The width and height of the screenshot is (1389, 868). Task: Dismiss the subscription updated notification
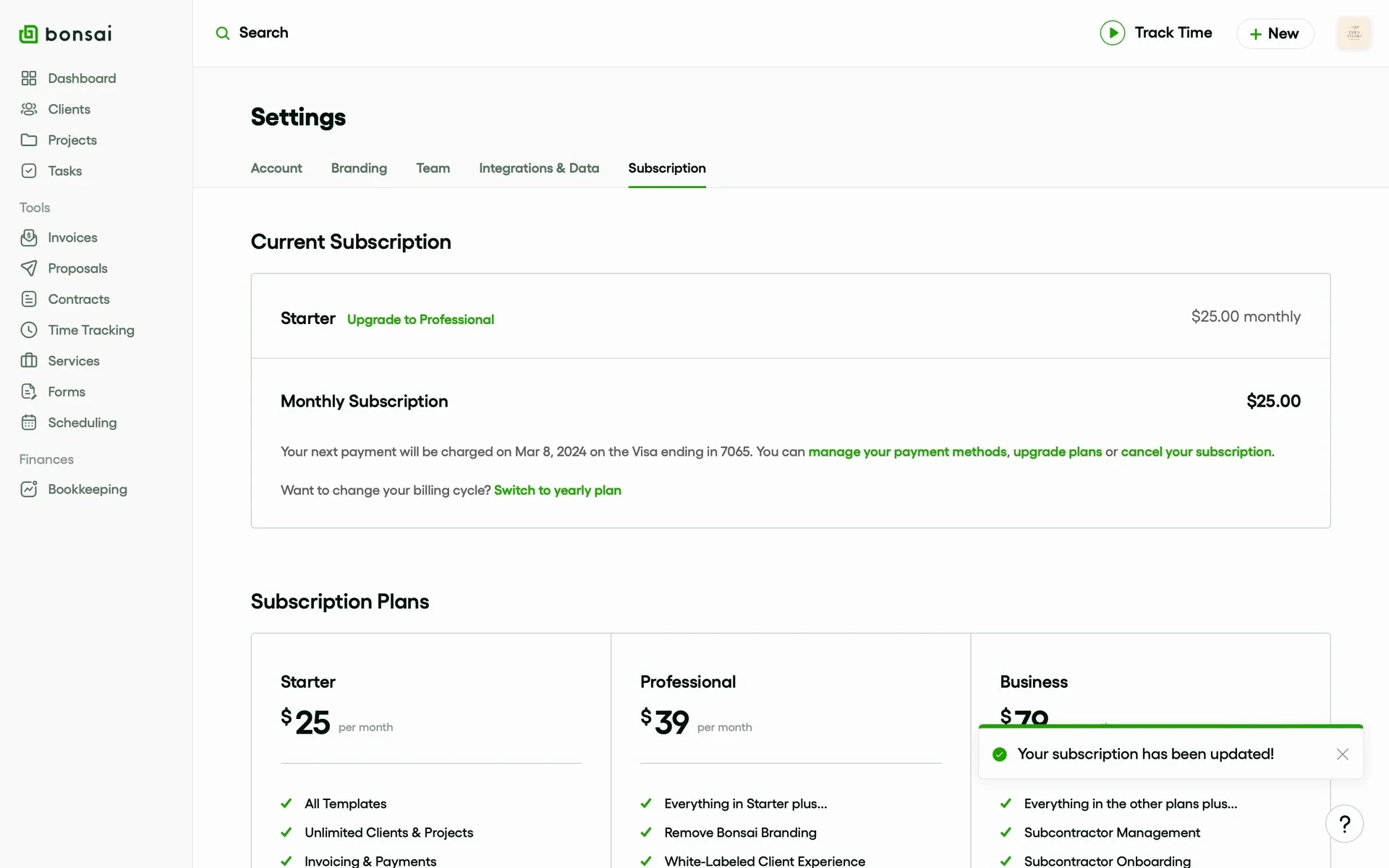pos(1343,754)
